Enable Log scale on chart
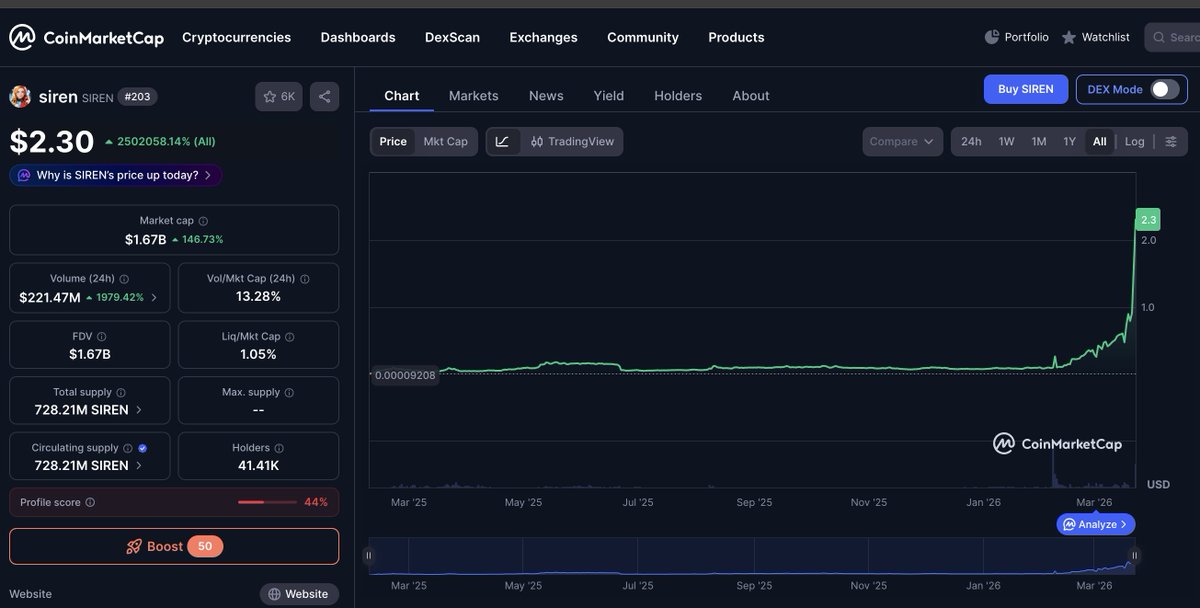1200x608 pixels. (x=1134, y=142)
